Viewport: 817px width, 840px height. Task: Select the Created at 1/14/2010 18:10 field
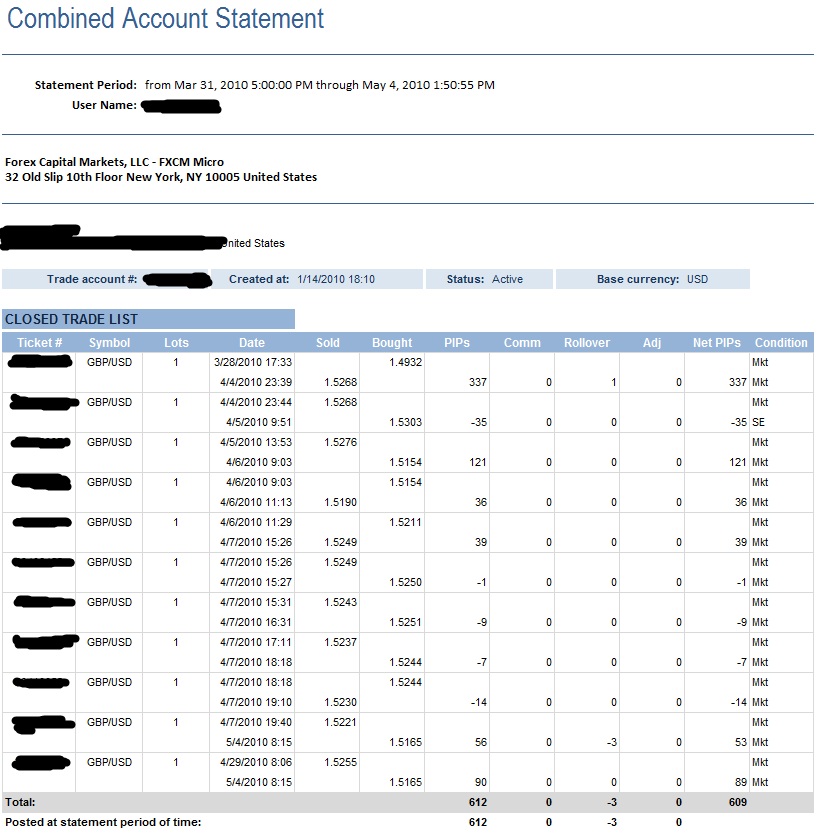pyautogui.click(x=302, y=280)
